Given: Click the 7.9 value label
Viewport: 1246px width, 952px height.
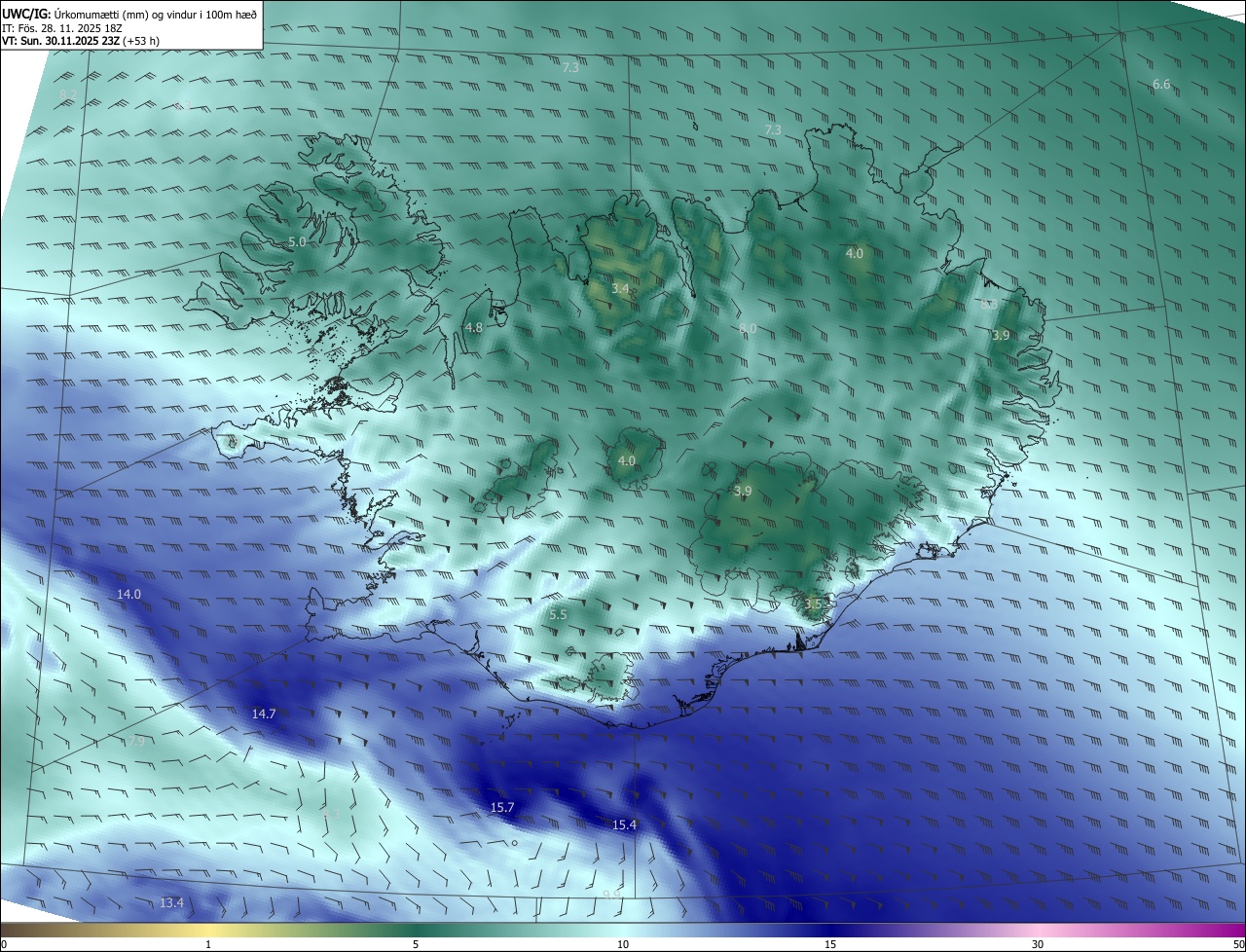Looking at the screenshot, I should (136, 742).
